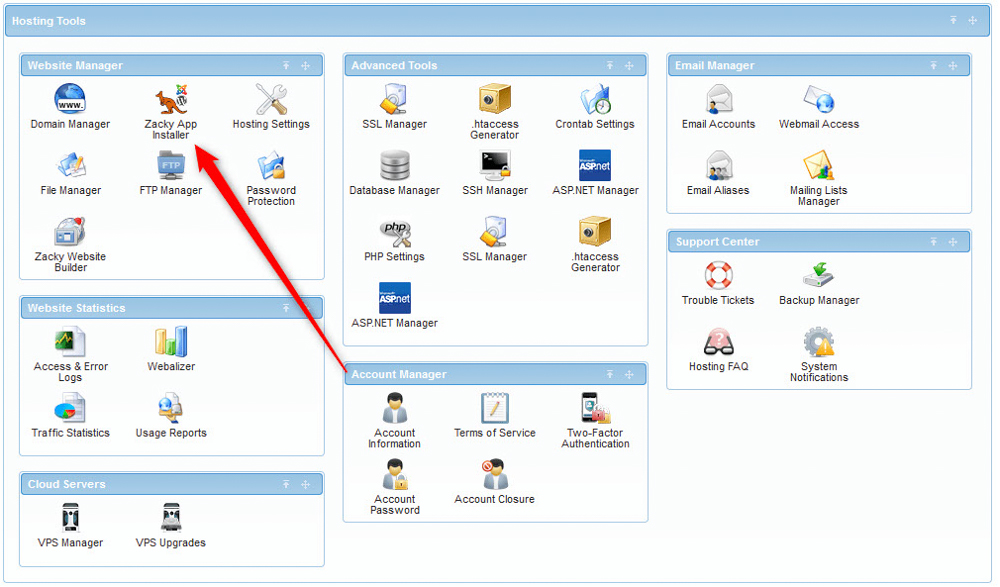1000x587 pixels.
Task: Open the Zacky App Installer
Action: click(x=171, y=105)
